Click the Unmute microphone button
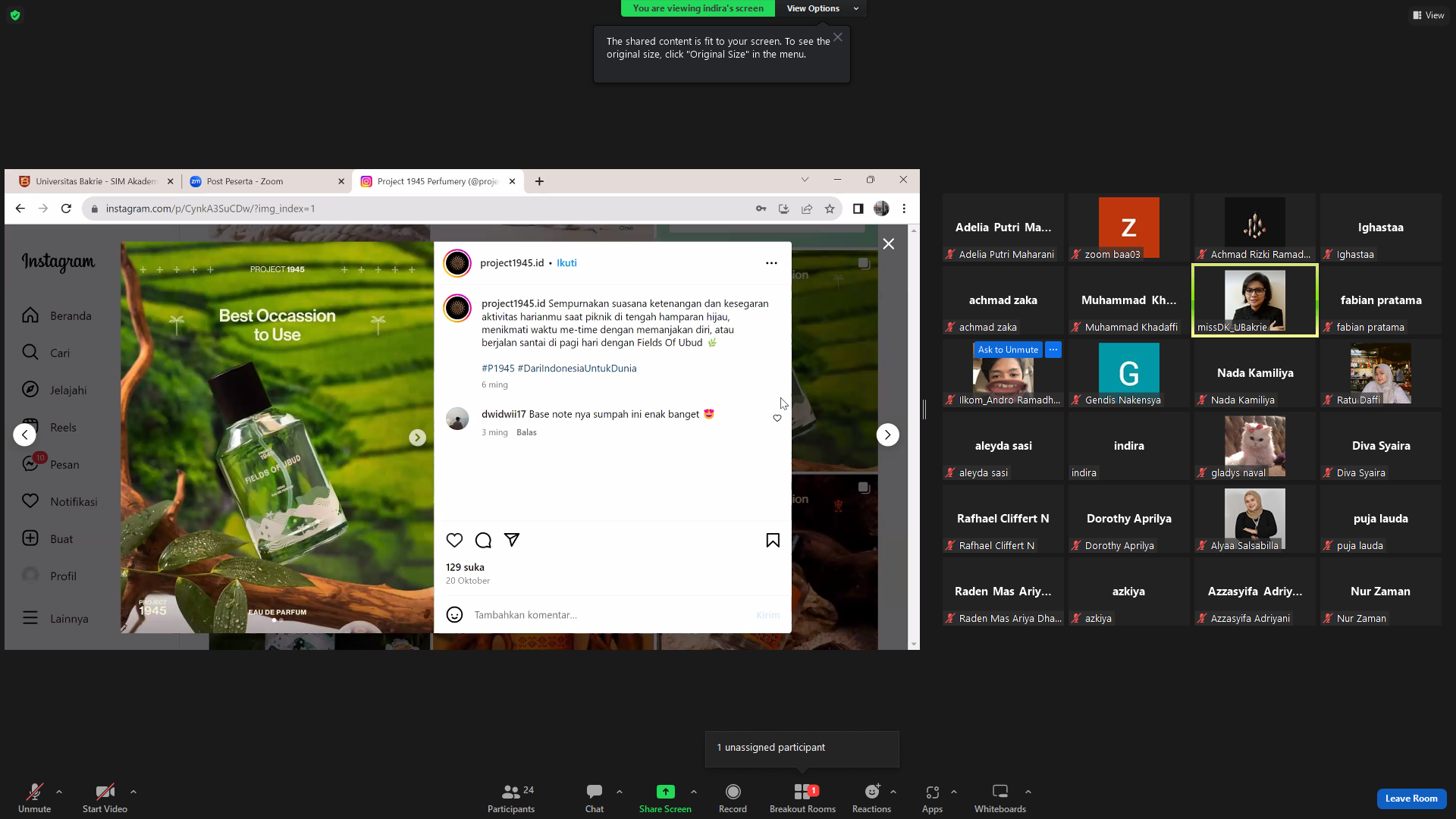The width and height of the screenshot is (1456, 819). click(x=34, y=798)
